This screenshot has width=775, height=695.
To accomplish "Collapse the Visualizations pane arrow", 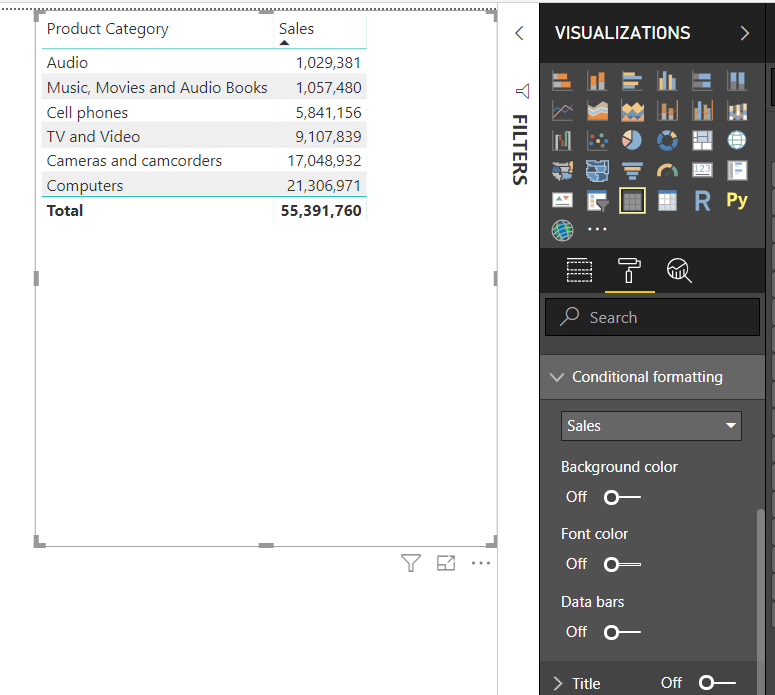I will [744, 33].
